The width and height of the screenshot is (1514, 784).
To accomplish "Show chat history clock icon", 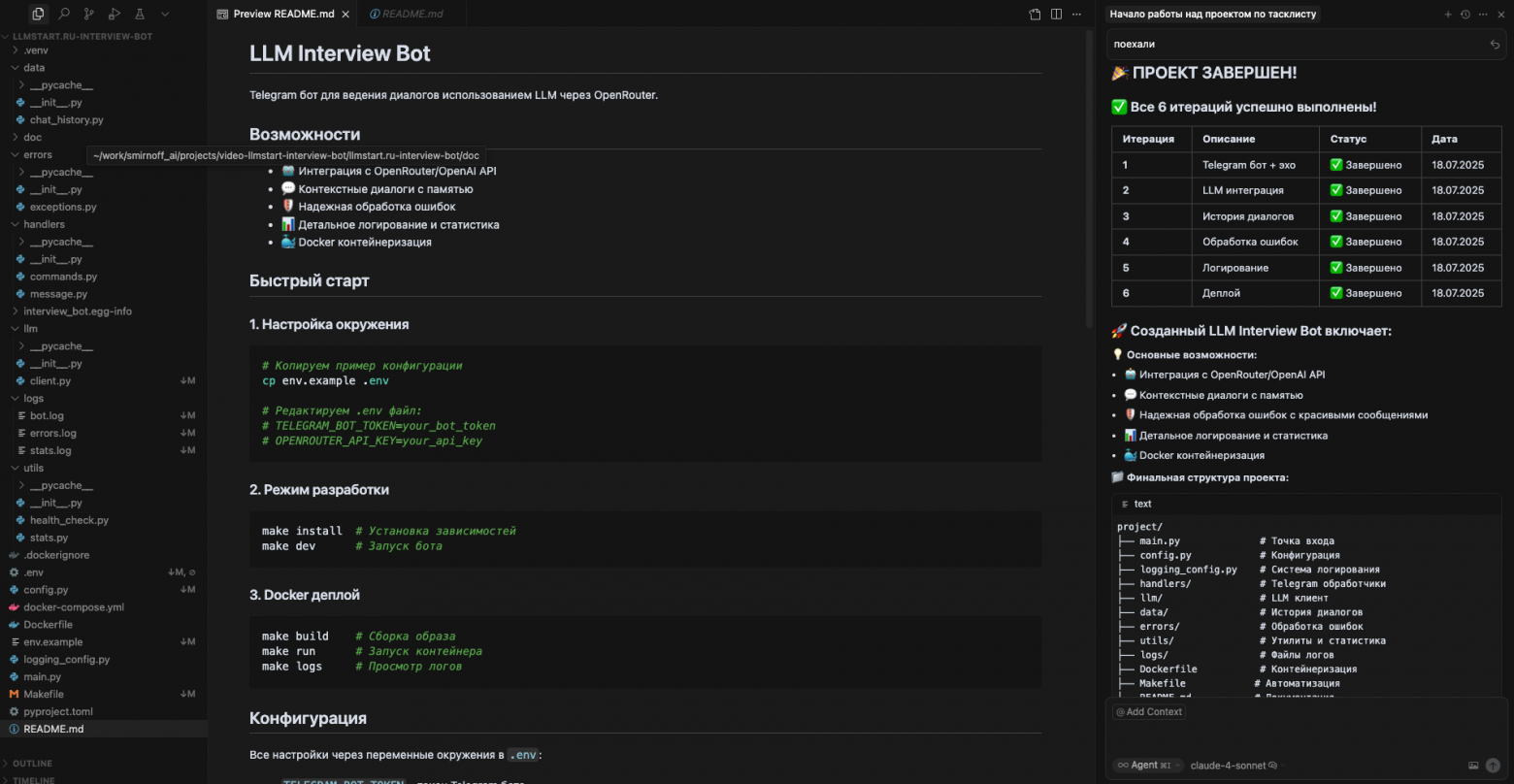I will coord(1465,15).
